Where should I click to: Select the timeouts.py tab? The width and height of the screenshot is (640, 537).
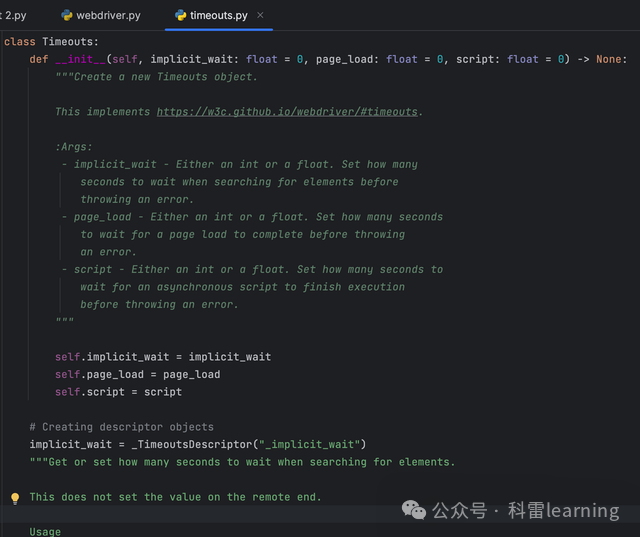coord(219,16)
